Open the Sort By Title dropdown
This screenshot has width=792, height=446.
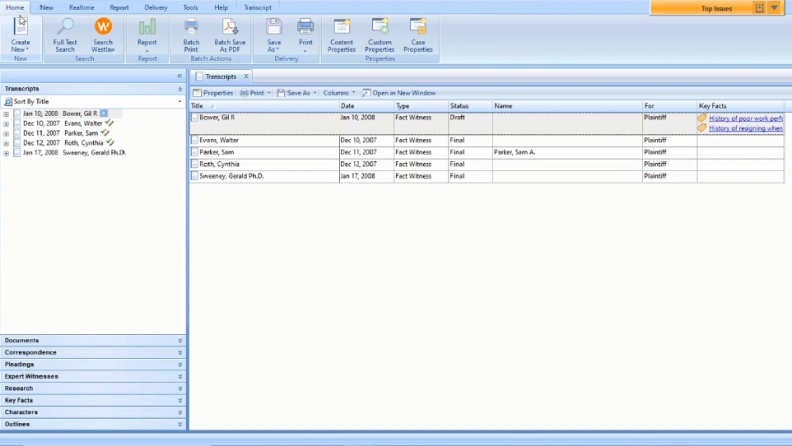[x=179, y=102]
